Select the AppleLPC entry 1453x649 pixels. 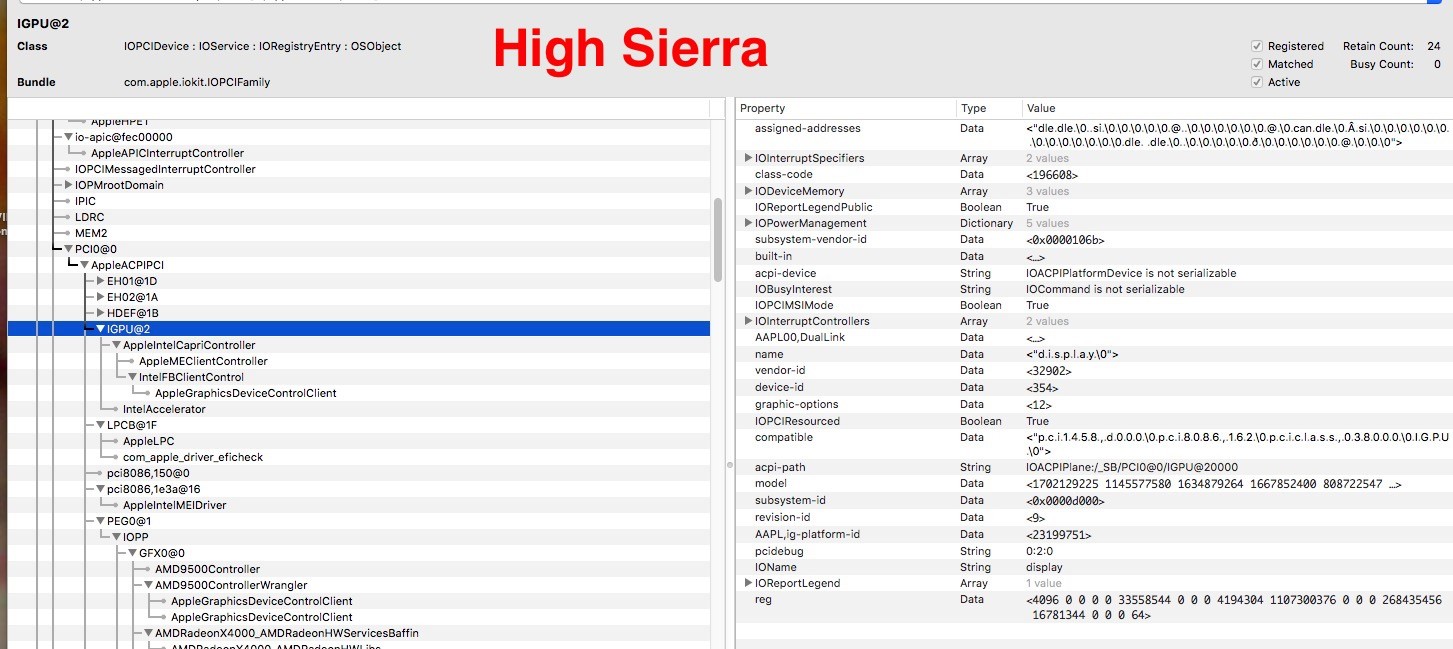(149, 441)
